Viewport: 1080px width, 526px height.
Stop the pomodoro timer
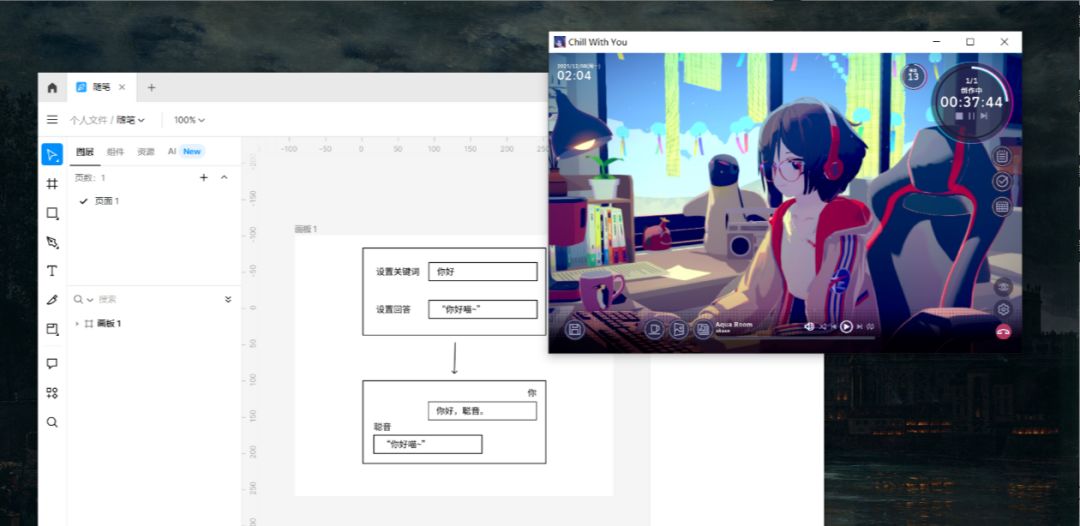click(959, 116)
